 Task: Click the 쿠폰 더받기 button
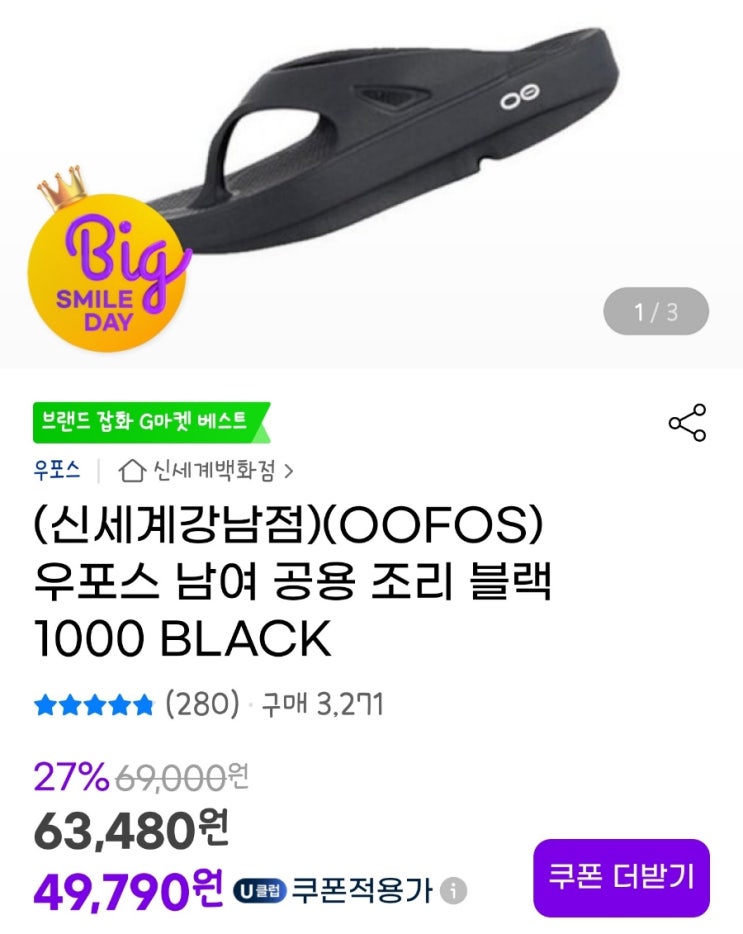621,877
